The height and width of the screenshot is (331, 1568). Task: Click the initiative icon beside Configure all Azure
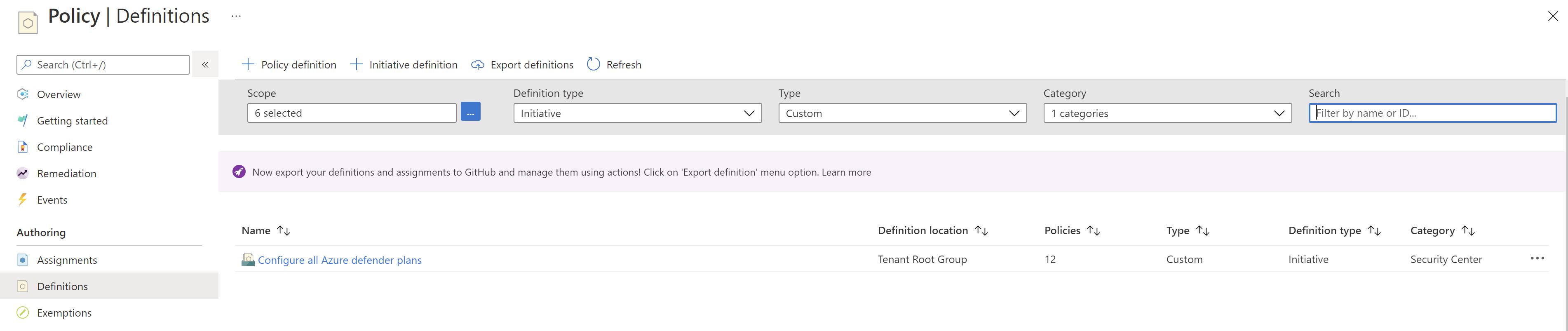(x=248, y=260)
